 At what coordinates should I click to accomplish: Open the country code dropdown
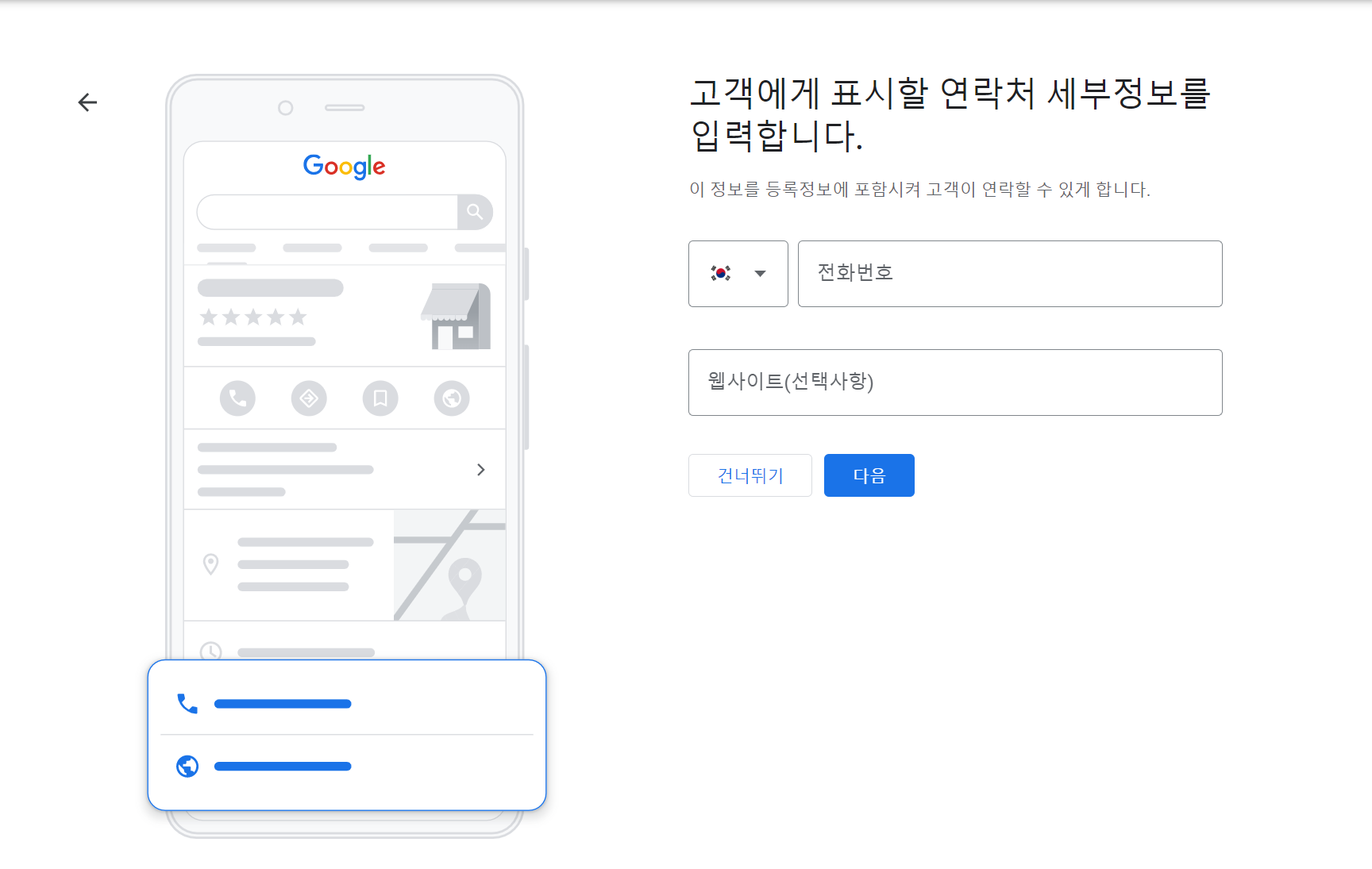(x=760, y=273)
